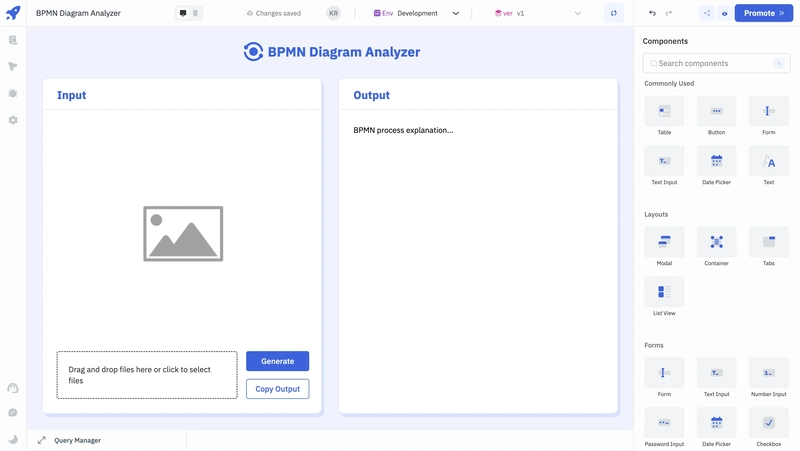The width and height of the screenshot is (800, 451).
Task: Select the Text Input component under Commonly Used
Action: coord(664,166)
